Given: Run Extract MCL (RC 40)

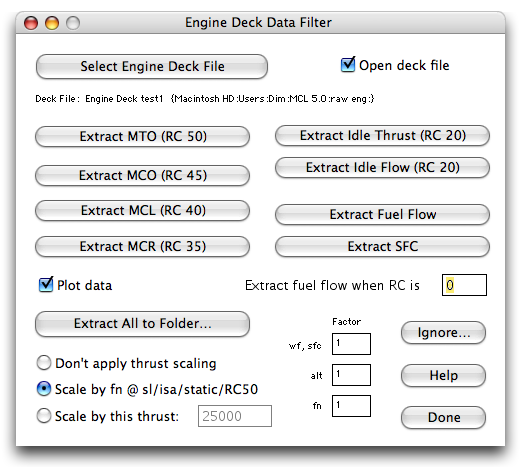Looking at the screenshot, I should click(142, 211).
